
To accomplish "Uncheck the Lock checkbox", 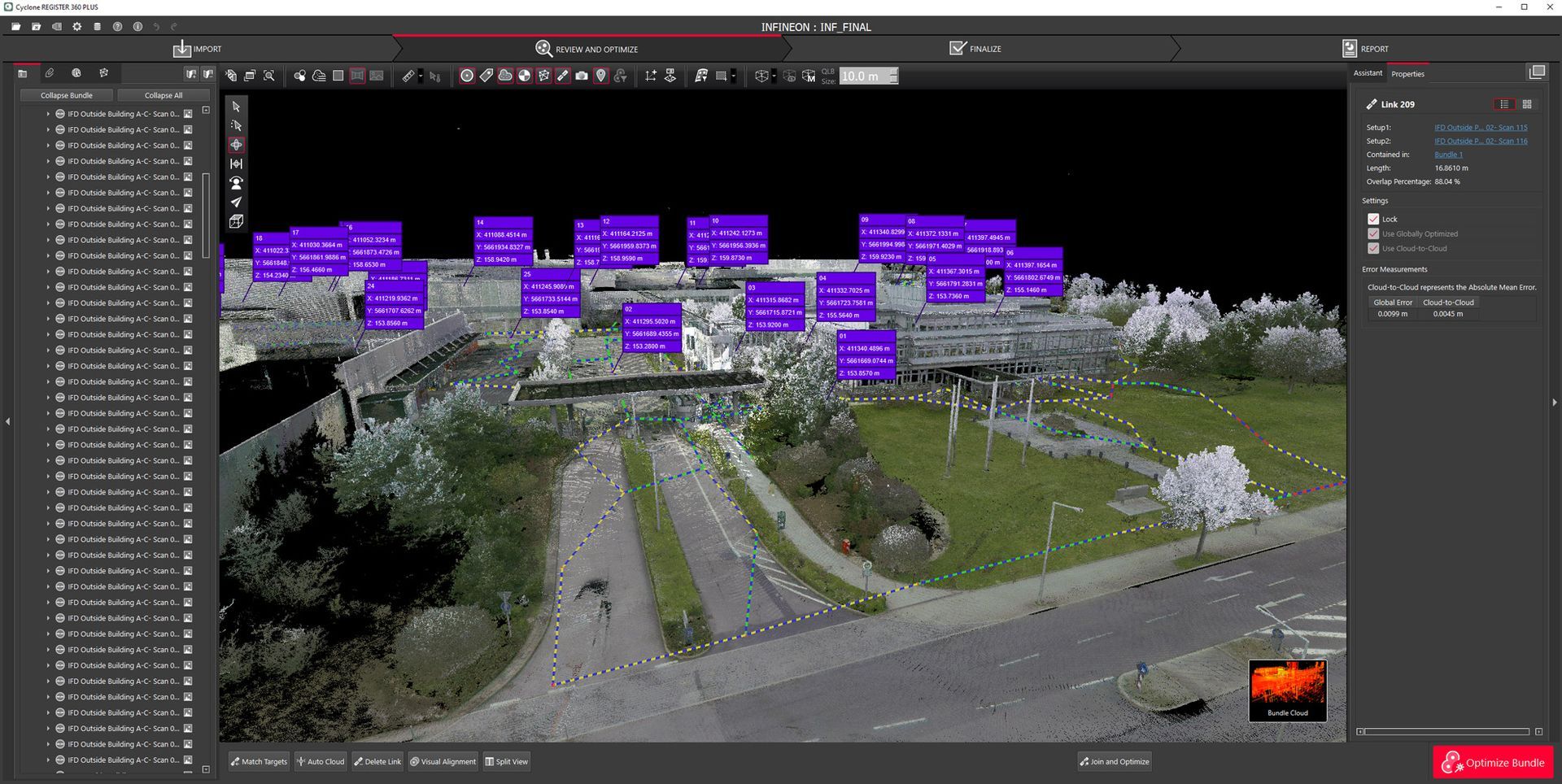I will click(x=1373, y=219).
